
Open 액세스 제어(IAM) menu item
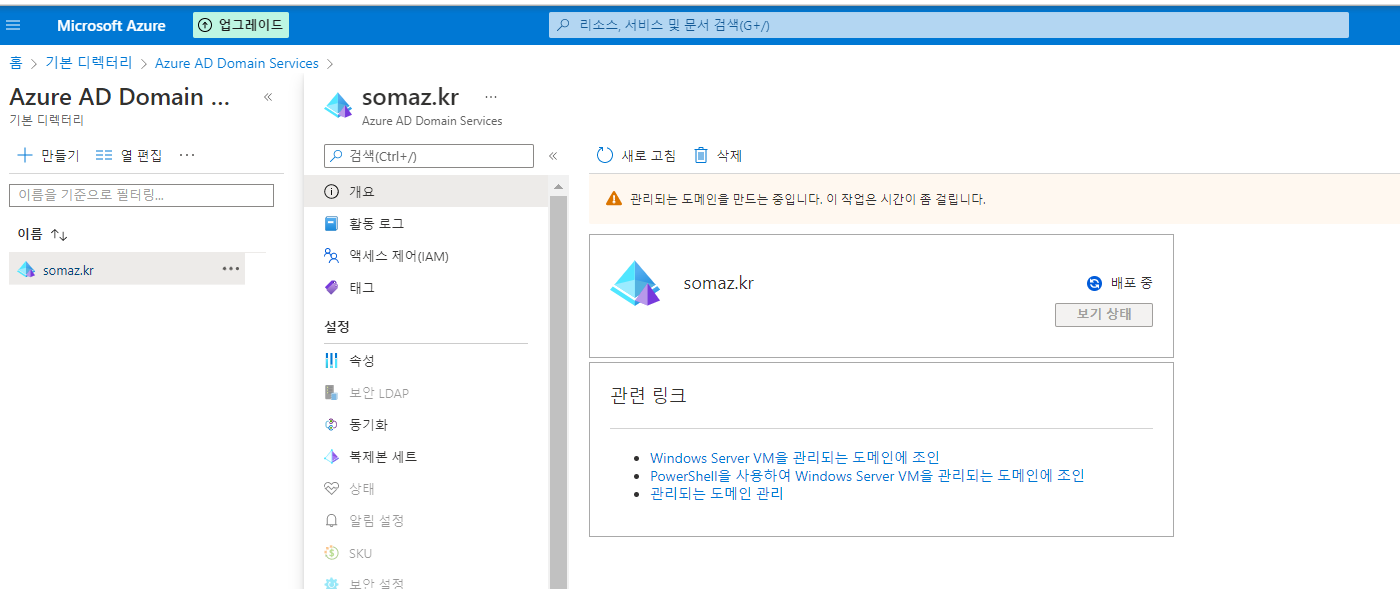point(427,256)
